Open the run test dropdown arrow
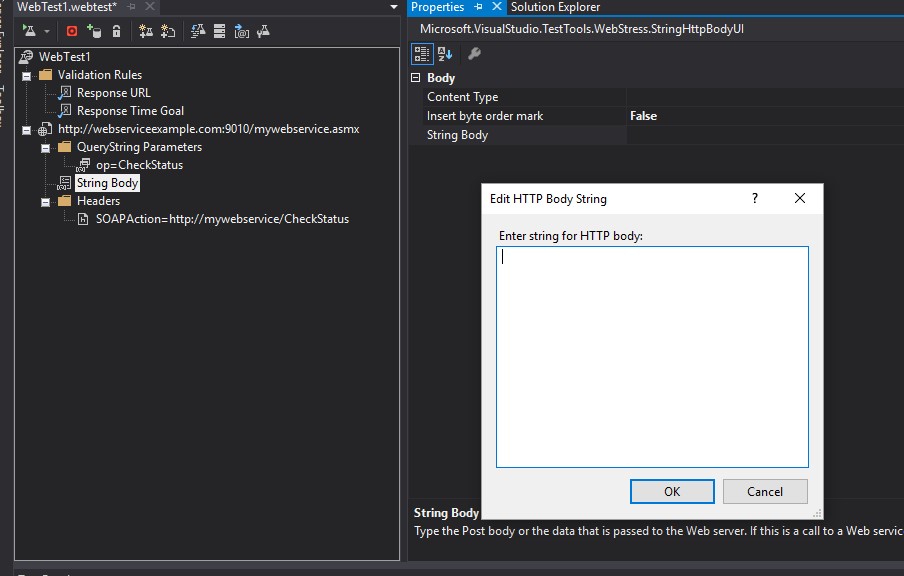 click(45, 31)
